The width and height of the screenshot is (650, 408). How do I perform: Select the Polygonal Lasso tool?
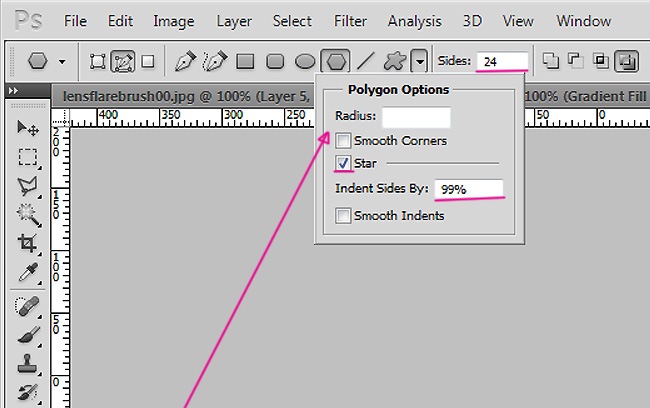pyautogui.click(x=28, y=186)
